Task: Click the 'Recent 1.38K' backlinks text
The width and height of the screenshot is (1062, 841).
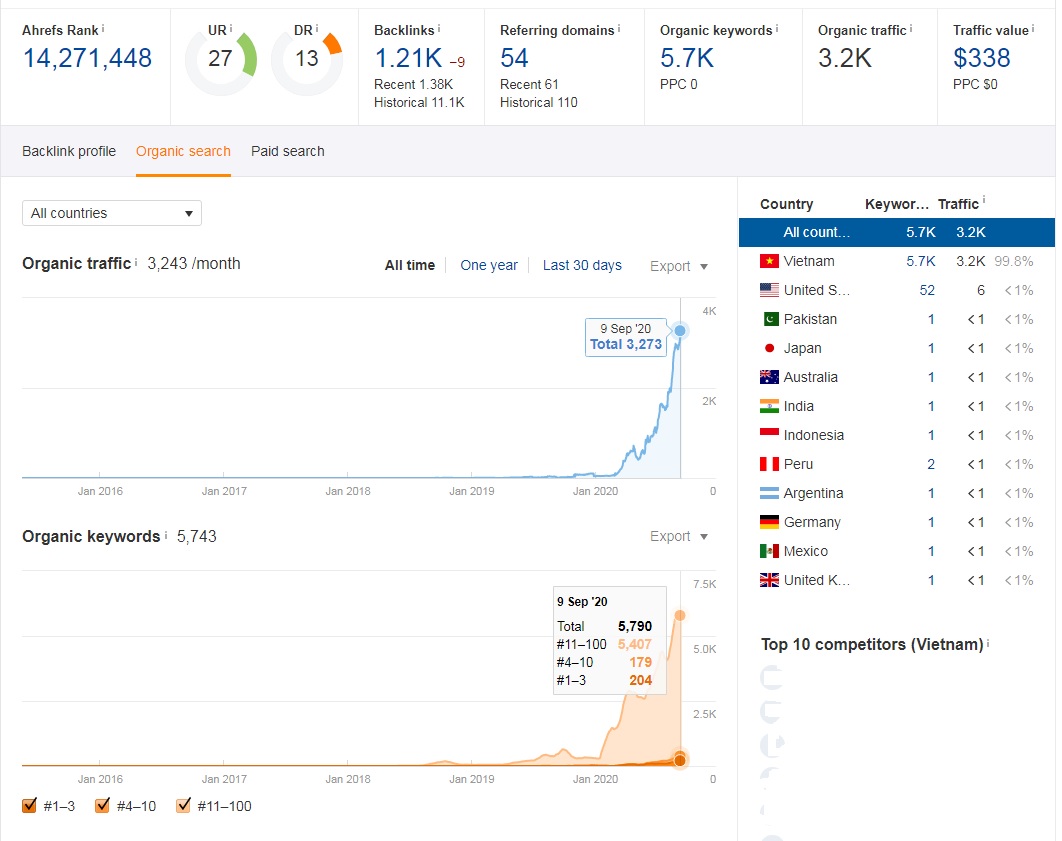Action: click(x=414, y=85)
